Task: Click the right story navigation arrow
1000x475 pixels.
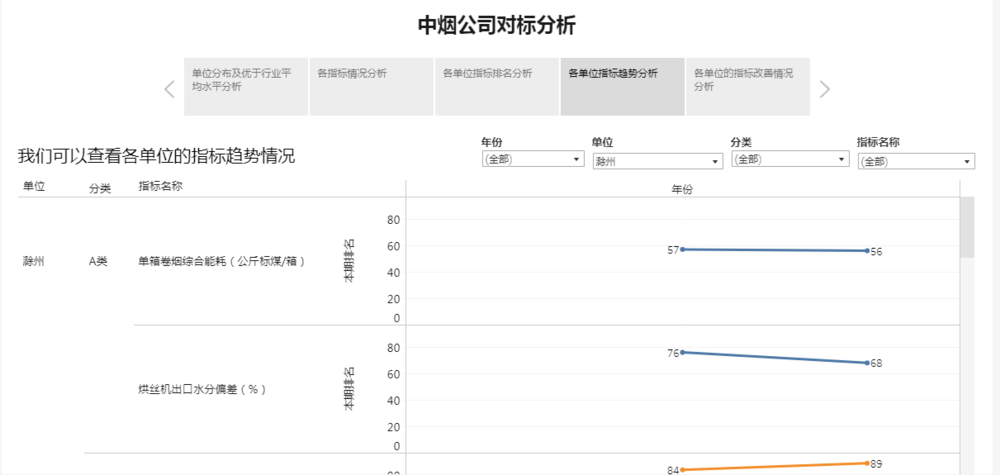Action: click(x=824, y=89)
